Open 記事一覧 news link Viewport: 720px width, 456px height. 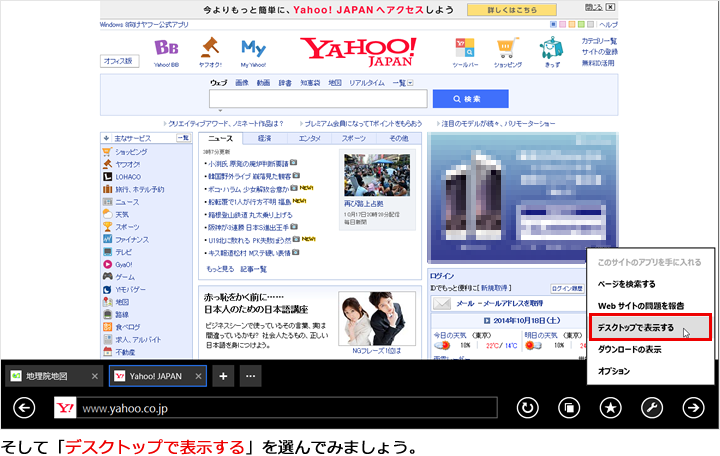pos(253,269)
